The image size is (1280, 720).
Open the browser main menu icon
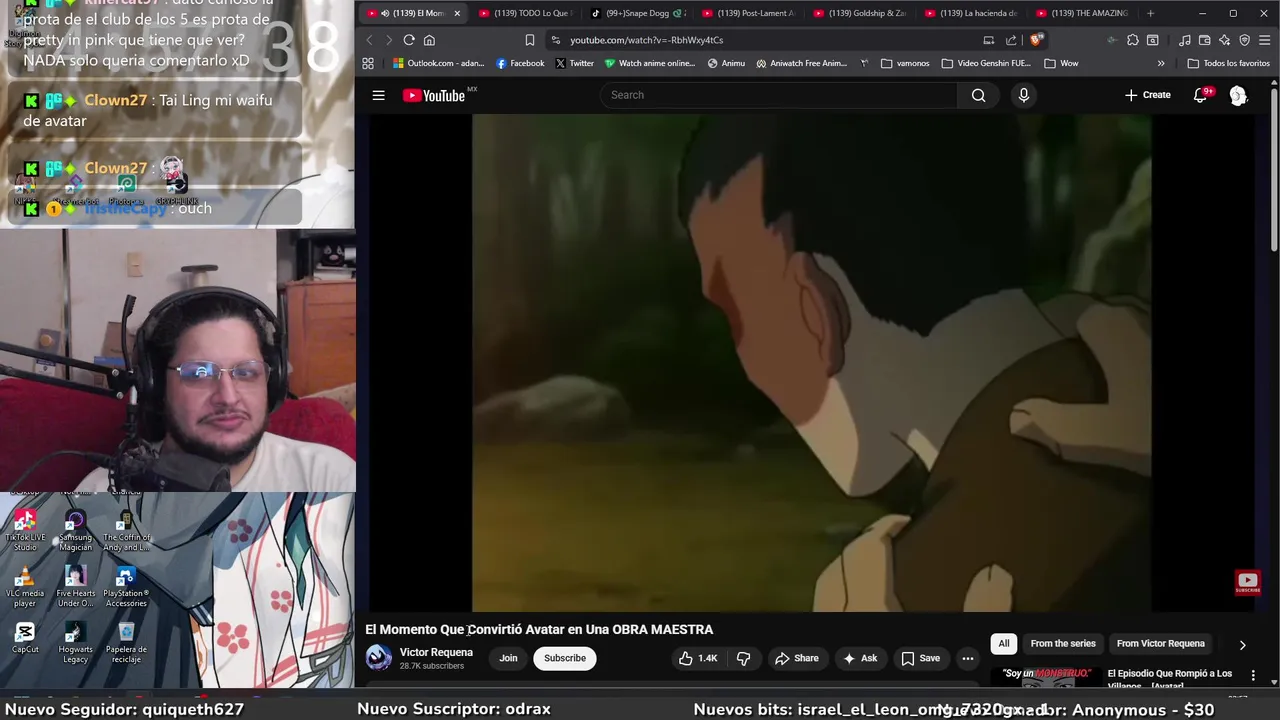pyautogui.click(x=1264, y=40)
